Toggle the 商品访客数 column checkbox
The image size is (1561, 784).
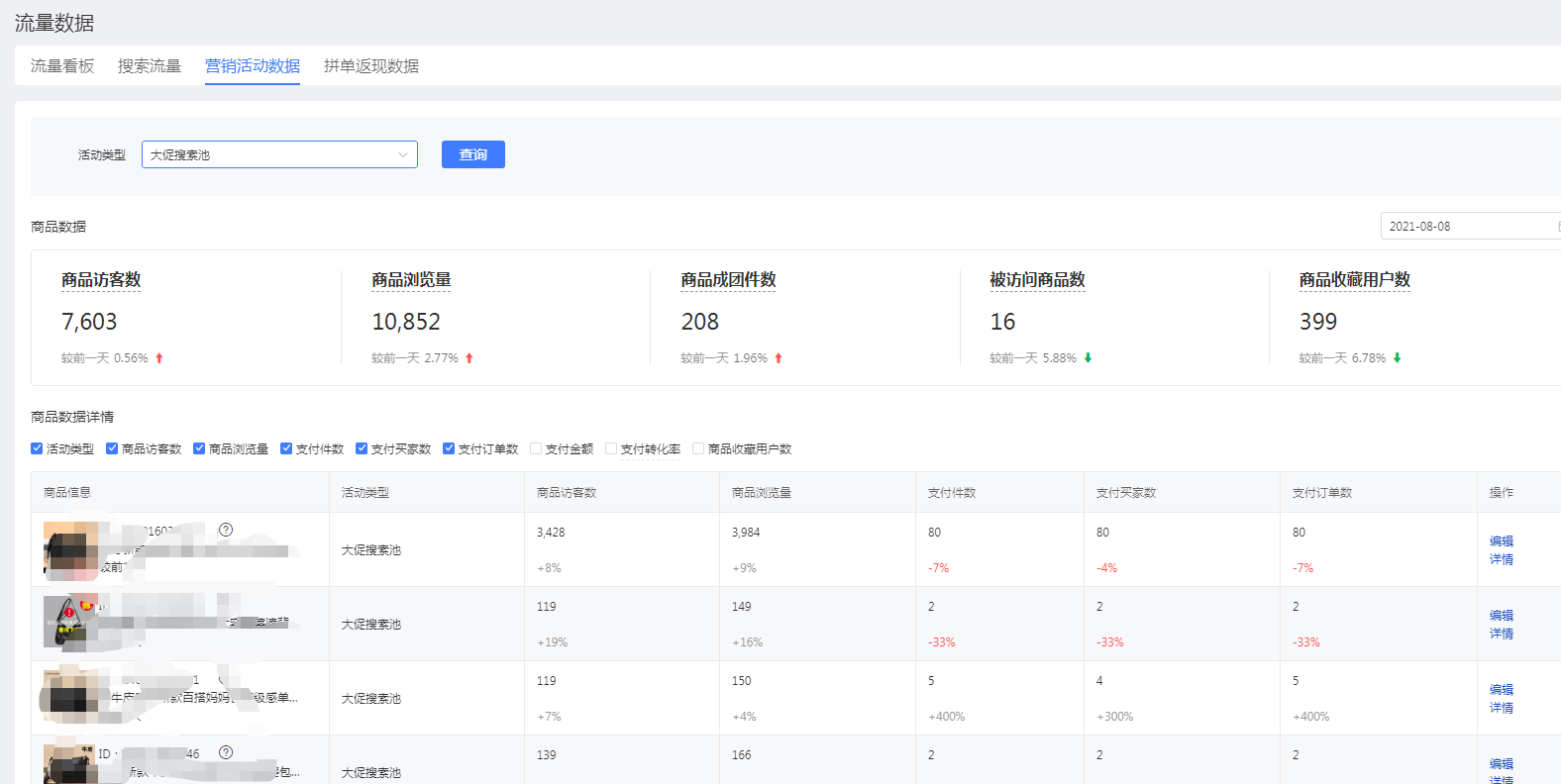(x=112, y=448)
